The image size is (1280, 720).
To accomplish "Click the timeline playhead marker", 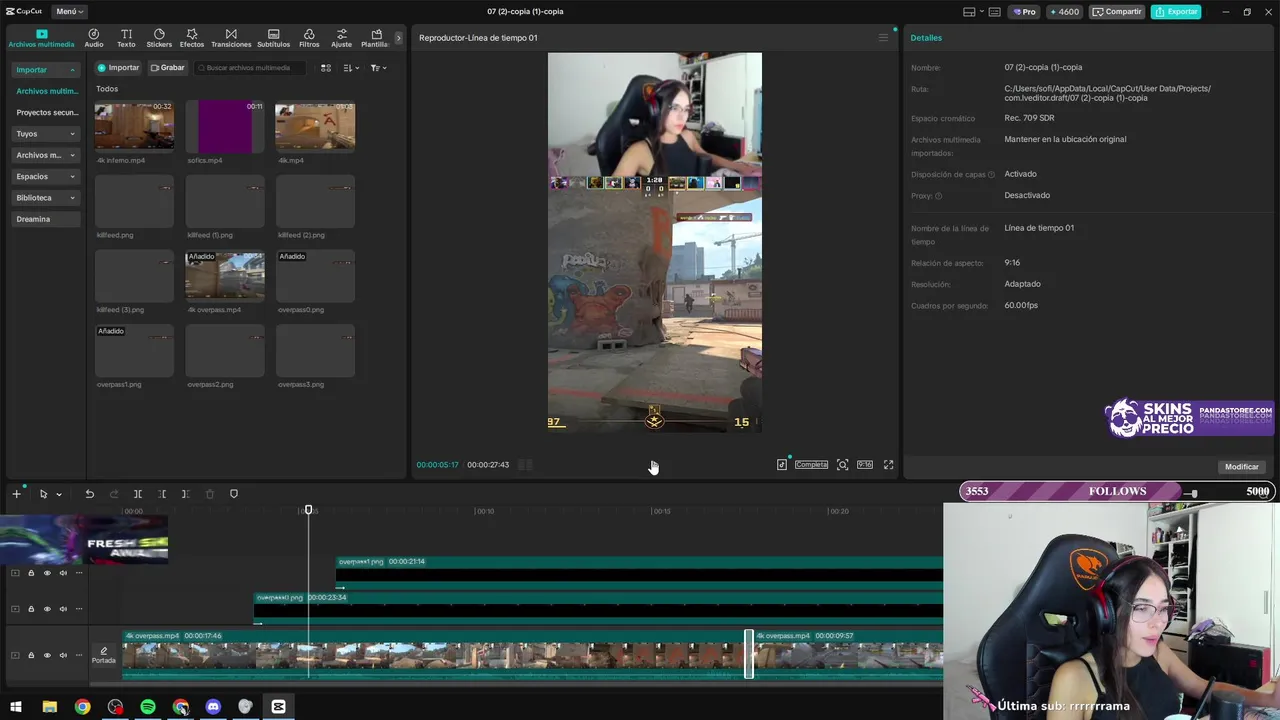I will pos(308,510).
